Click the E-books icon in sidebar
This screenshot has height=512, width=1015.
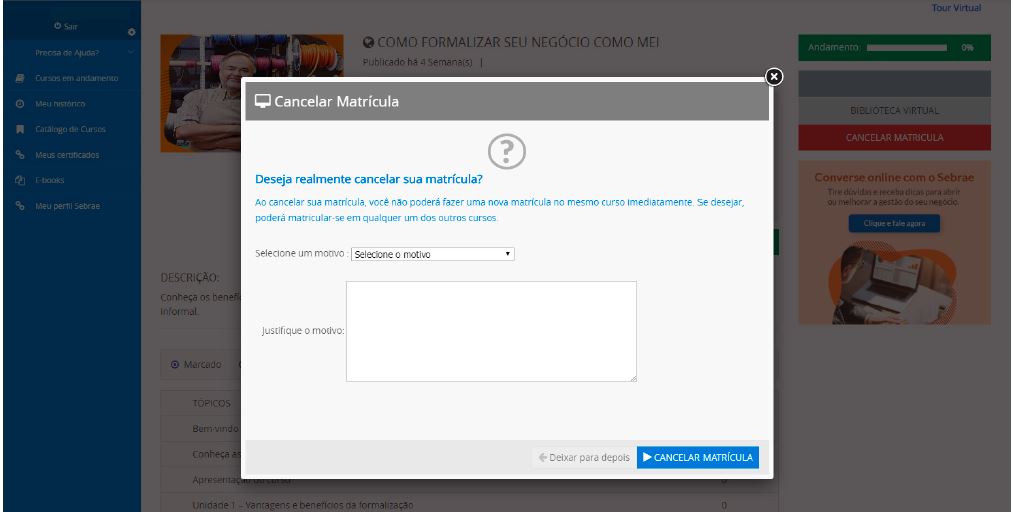click(x=20, y=181)
